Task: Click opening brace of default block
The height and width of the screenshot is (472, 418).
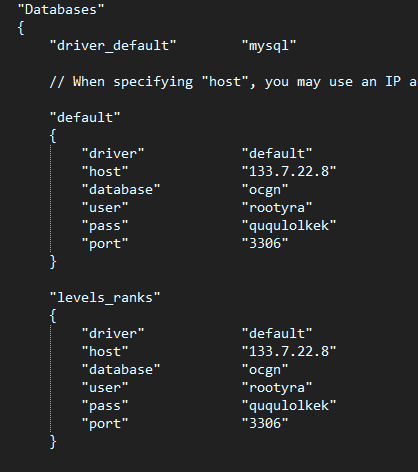Action: point(53,136)
